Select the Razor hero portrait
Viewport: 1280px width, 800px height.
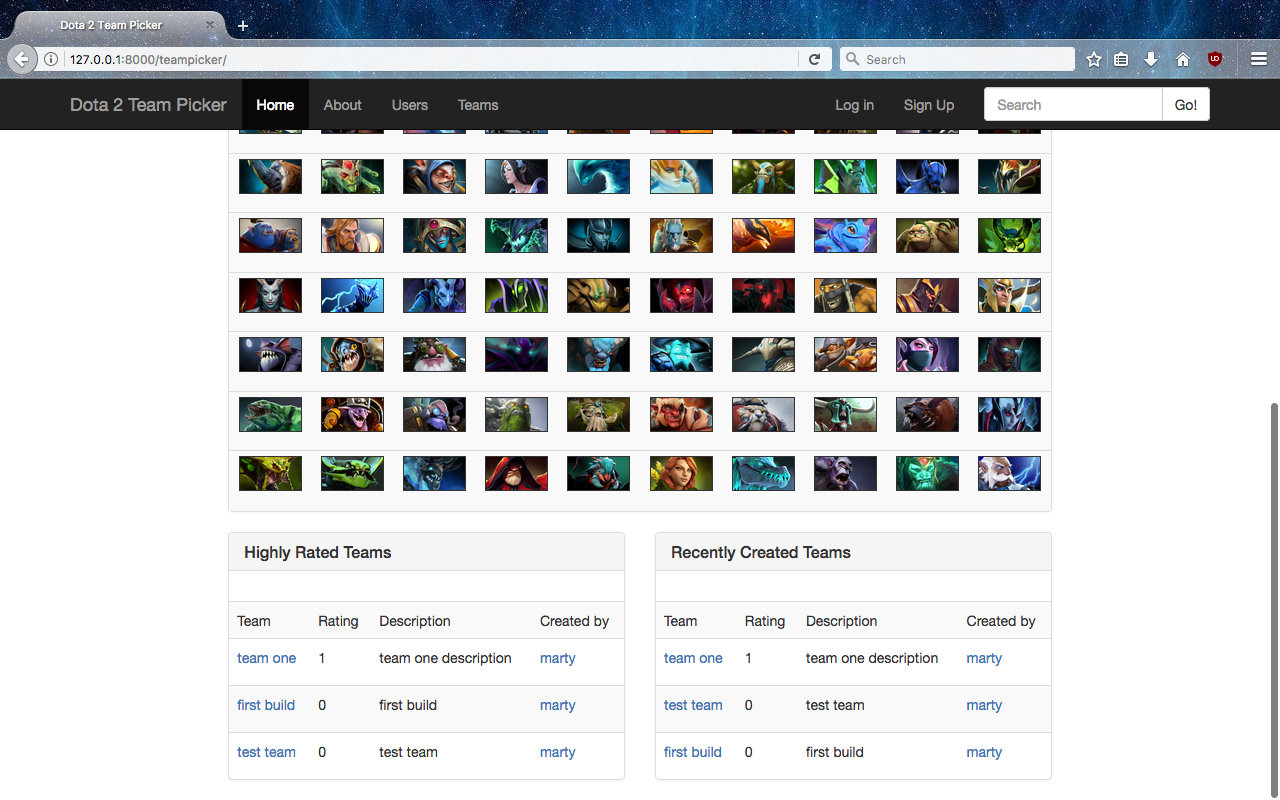(352, 295)
